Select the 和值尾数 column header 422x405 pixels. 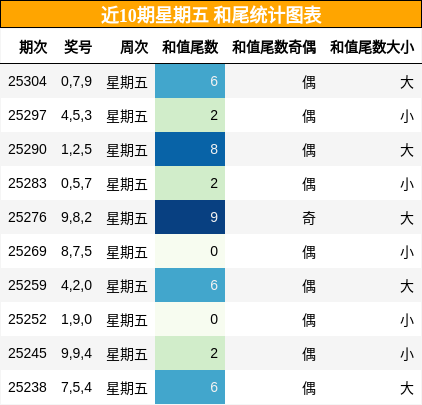coord(190,47)
